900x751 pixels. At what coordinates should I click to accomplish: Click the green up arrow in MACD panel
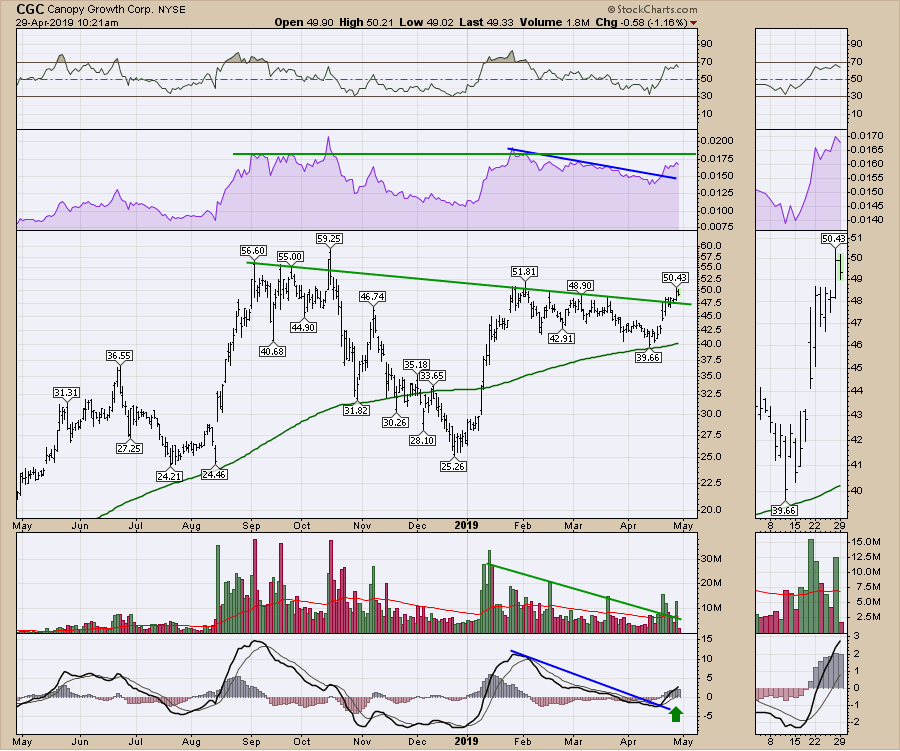click(676, 714)
